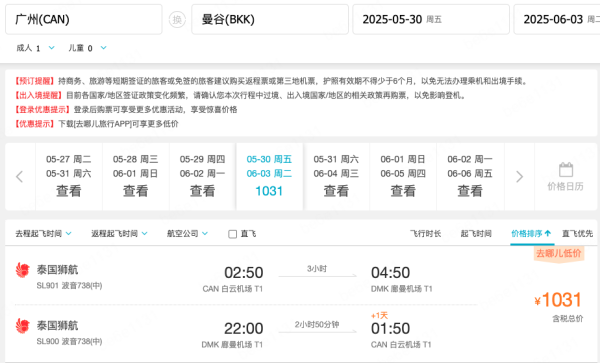Screen dimensions: 600x363
Task: Click the 去哪儿低价 badge
Action: click(x=559, y=253)
